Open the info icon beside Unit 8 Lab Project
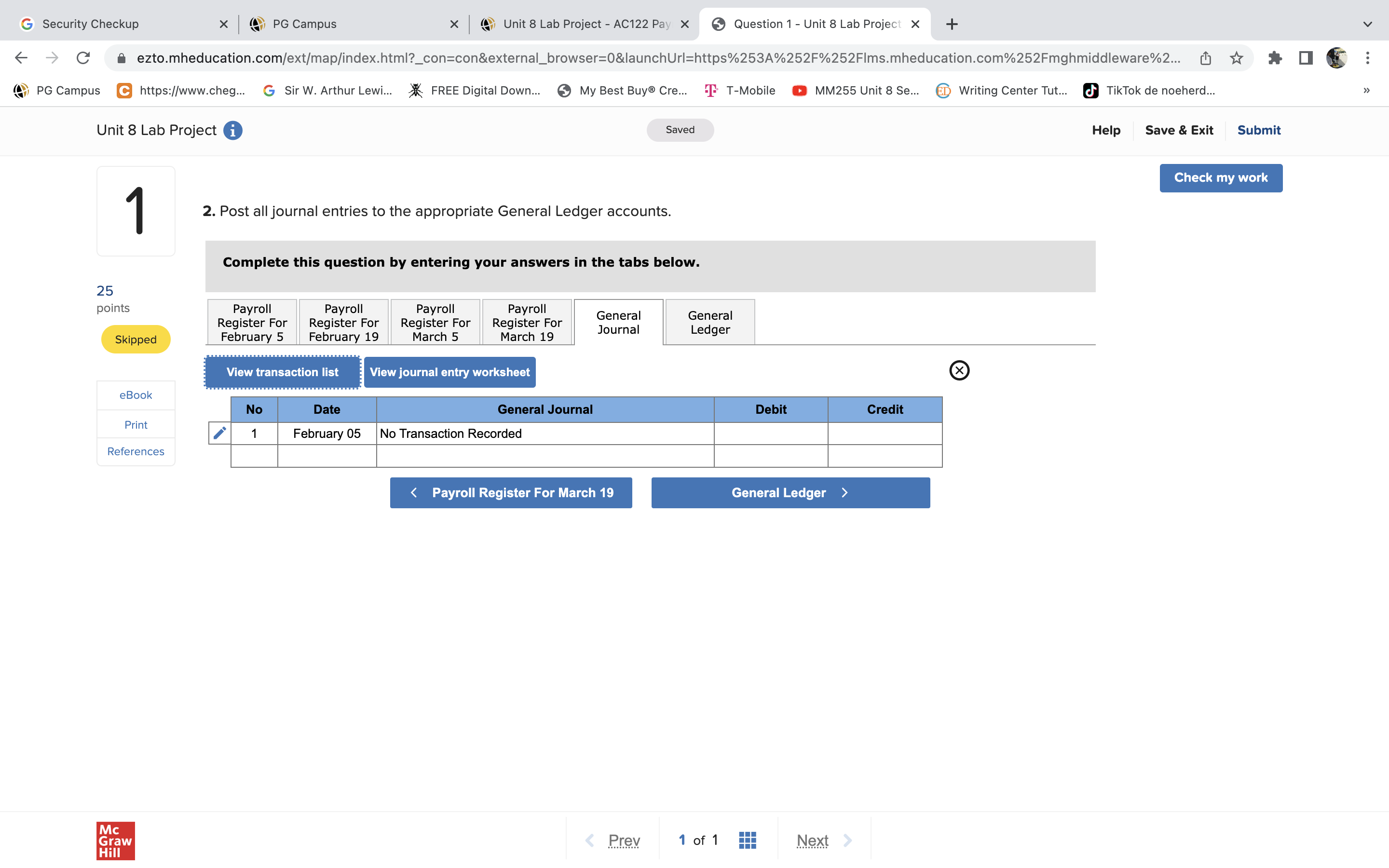Viewport: 1389px width, 868px height. pos(232,130)
